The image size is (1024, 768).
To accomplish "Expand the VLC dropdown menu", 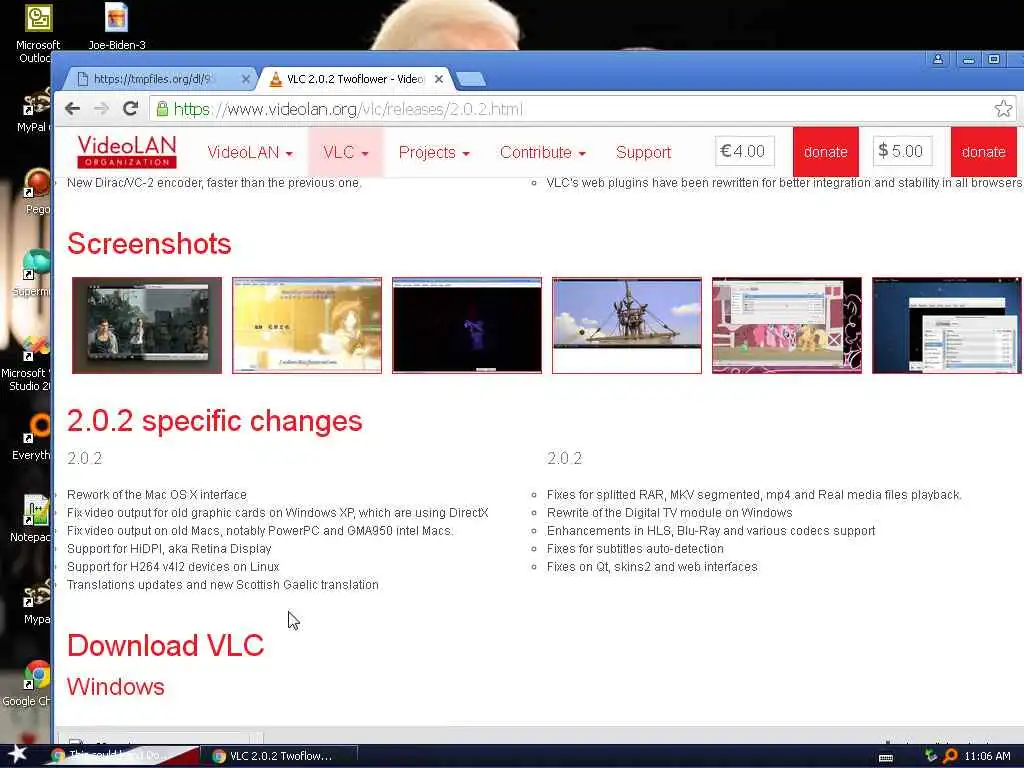I will (345, 152).
